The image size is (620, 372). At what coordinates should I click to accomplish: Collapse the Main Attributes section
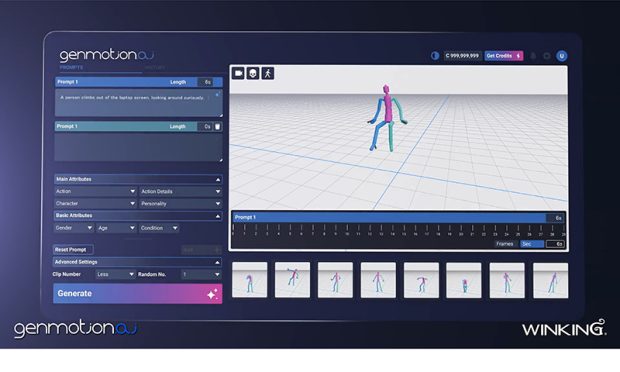218,179
